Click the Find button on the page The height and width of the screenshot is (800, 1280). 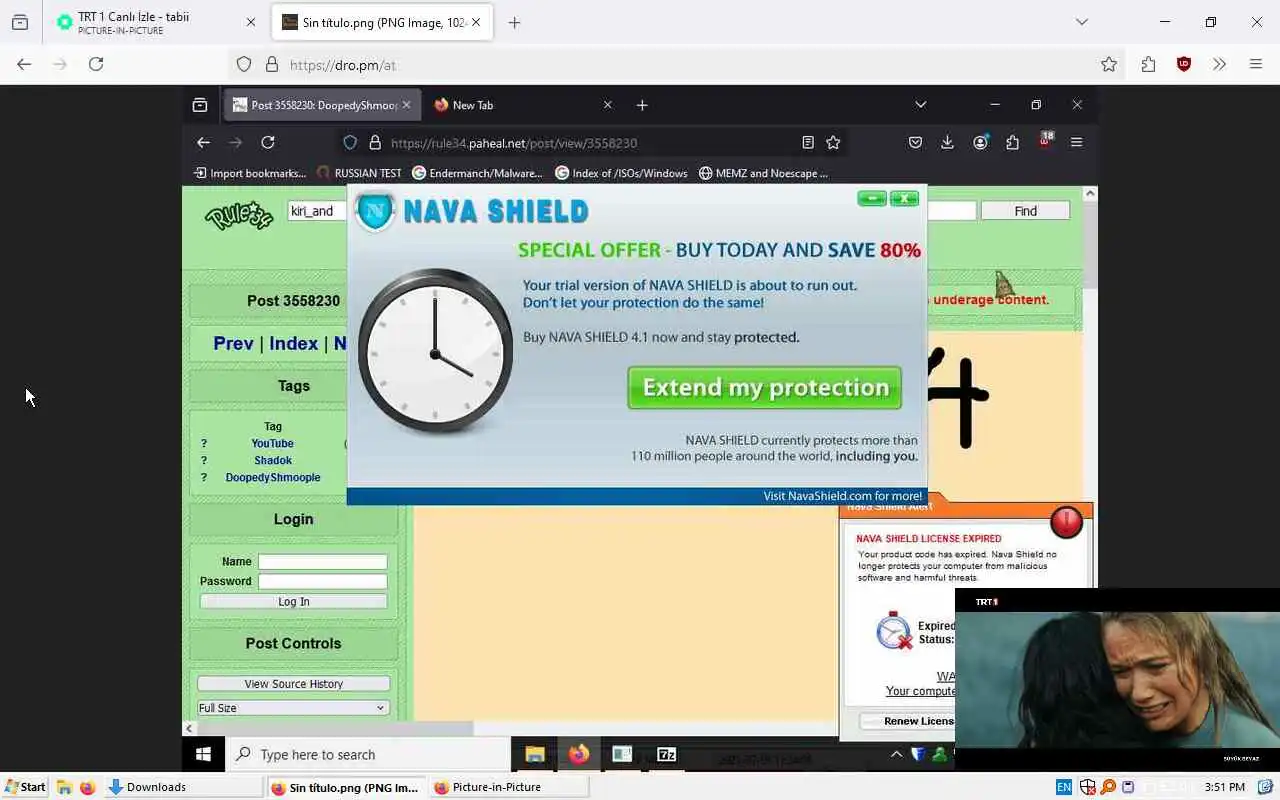[1025, 211]
